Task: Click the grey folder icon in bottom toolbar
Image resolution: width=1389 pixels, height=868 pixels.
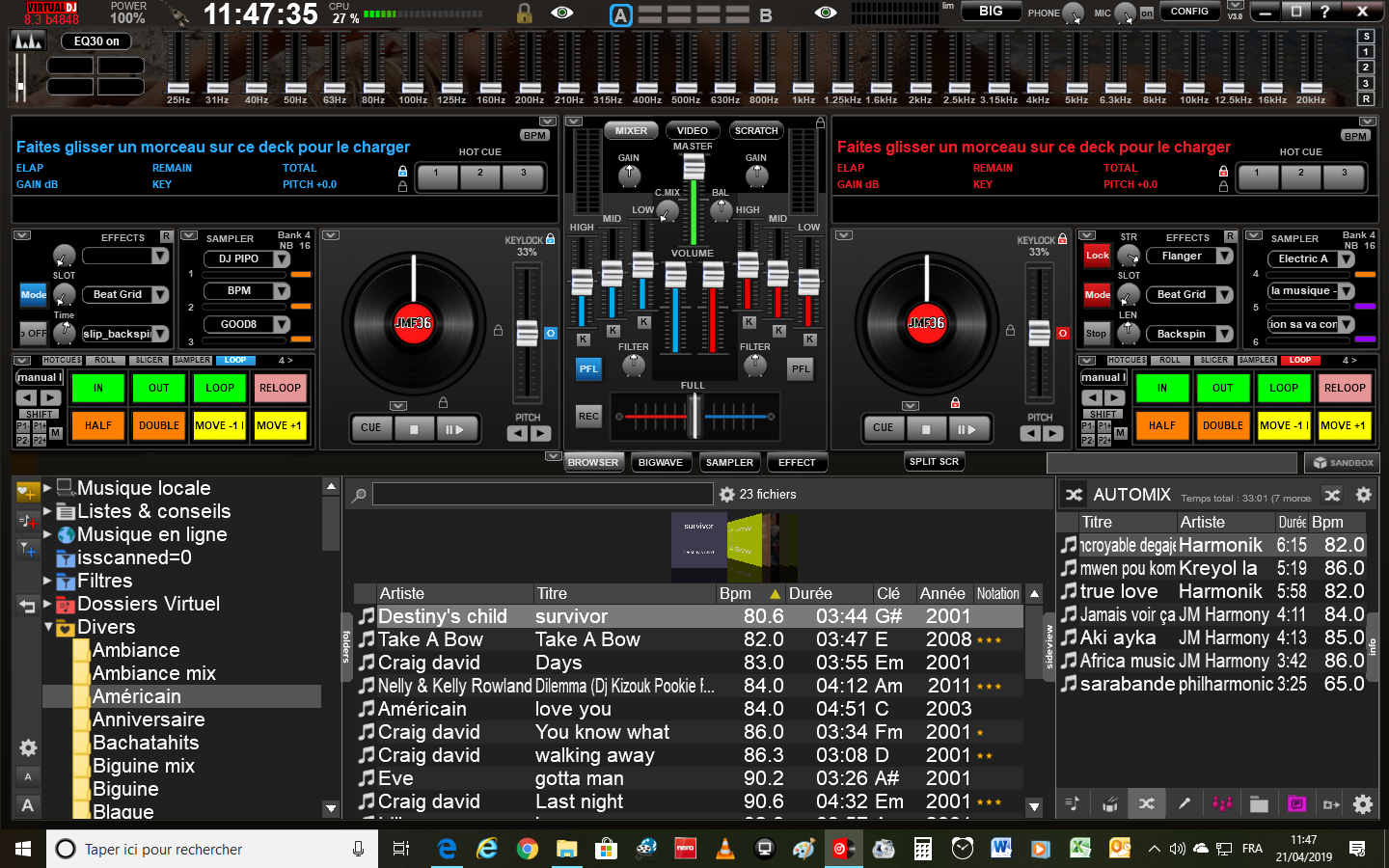Action: [x=1259, y=803]
